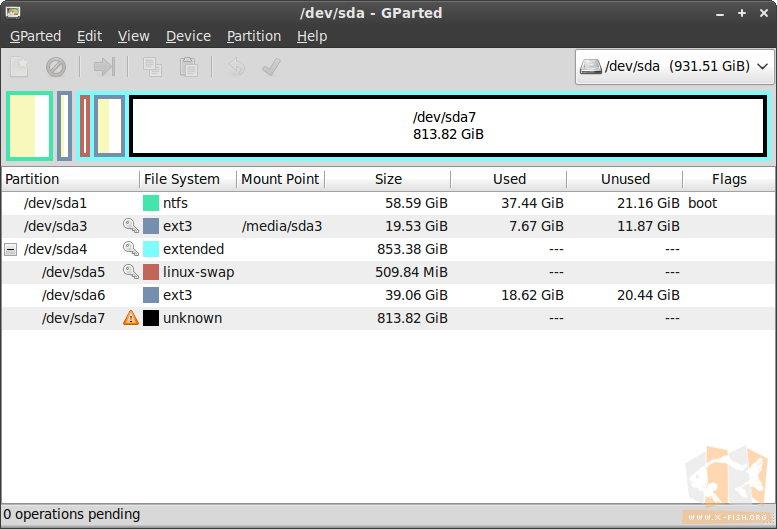Sort by the Unused column header
777x529 pixels.
coord(625,179)
